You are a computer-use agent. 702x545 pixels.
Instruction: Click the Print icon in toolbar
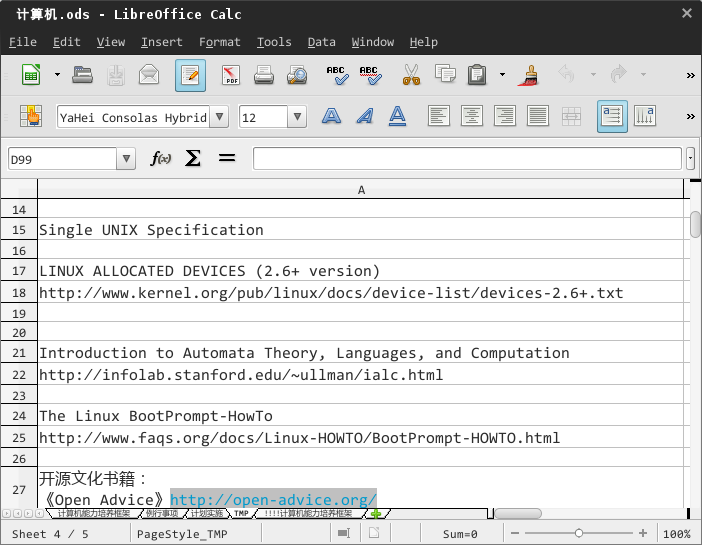tap(264, 75)
